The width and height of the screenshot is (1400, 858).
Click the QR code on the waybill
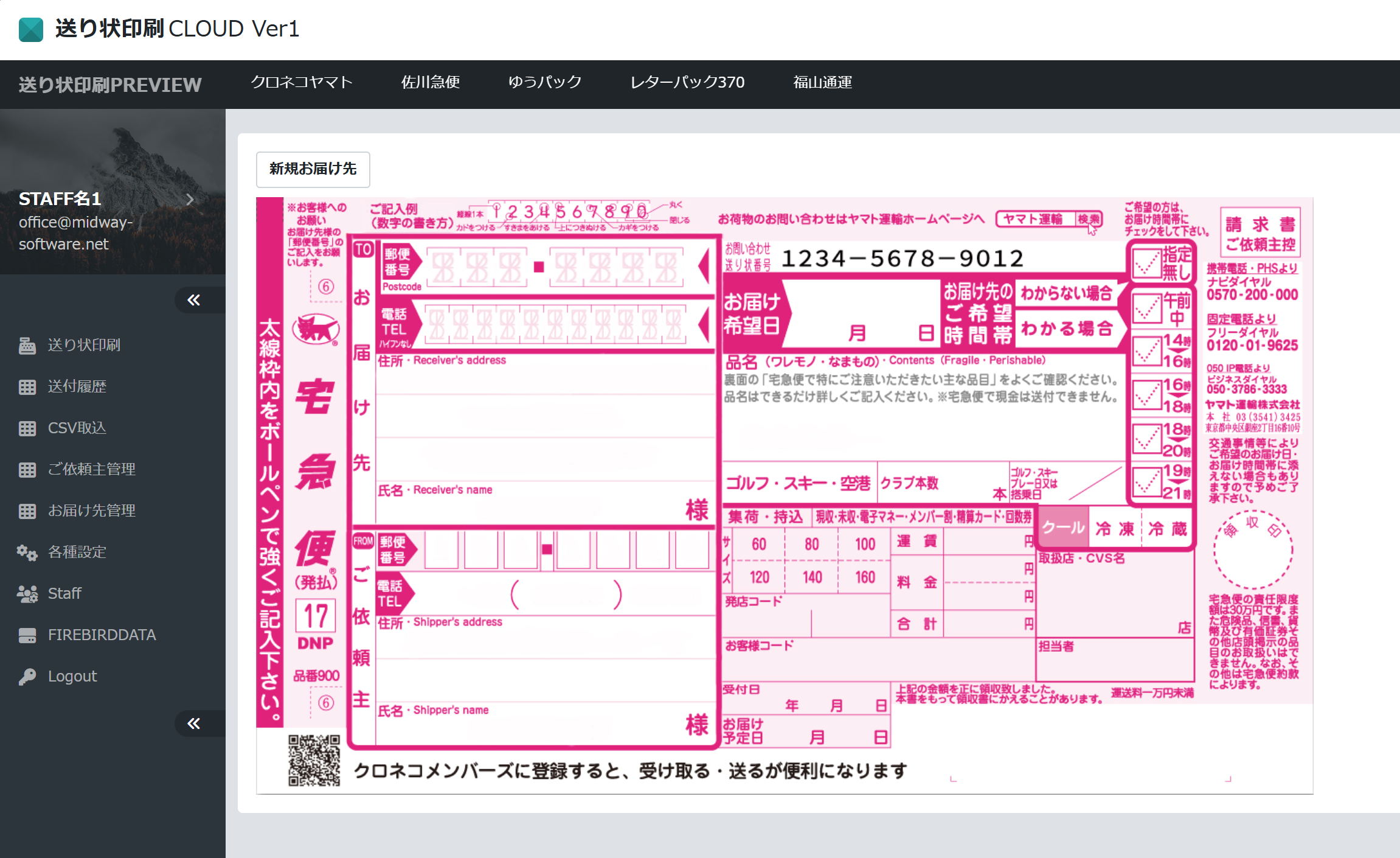point(314,761)
